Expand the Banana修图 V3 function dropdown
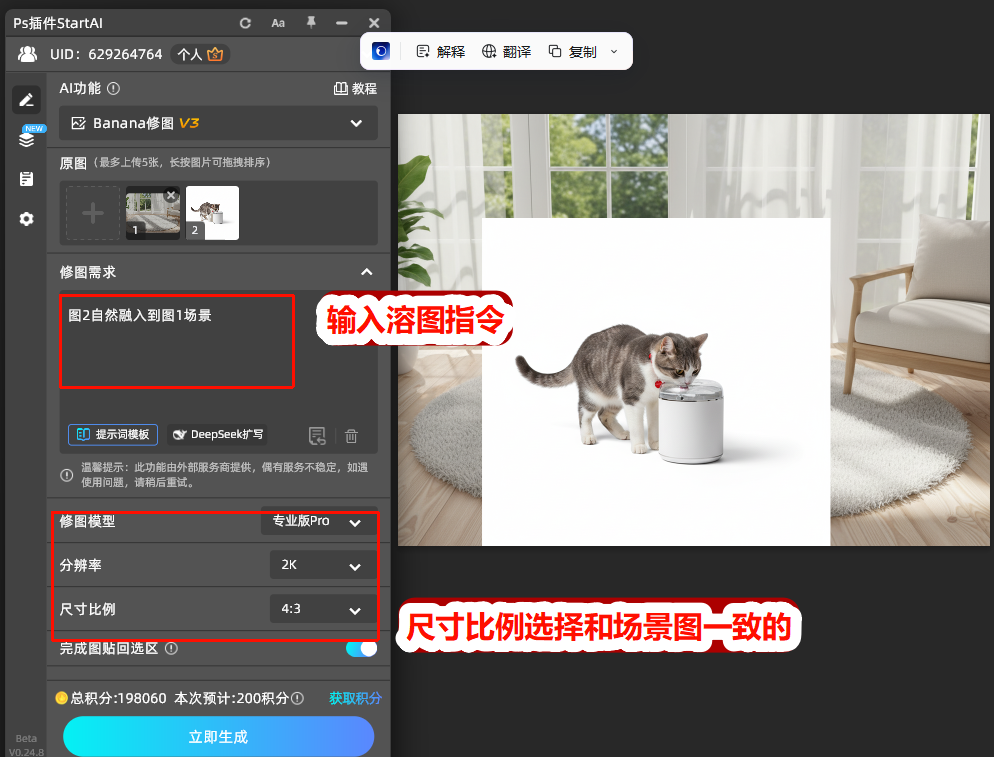Screen dimensions: 994x757 (x=218, y=123)
